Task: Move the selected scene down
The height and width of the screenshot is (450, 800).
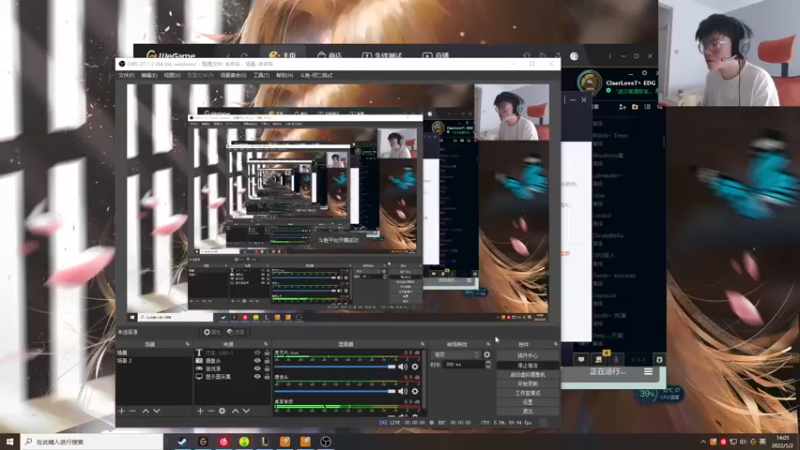Action: 157,411
